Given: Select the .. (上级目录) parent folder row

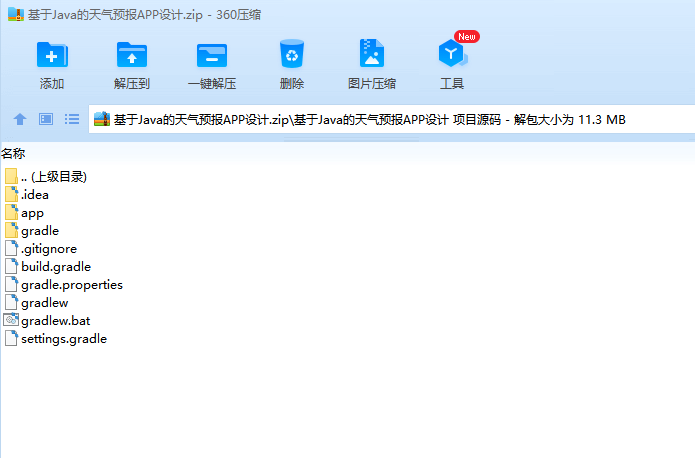Looking at the screenshot, I should (46, 176).
